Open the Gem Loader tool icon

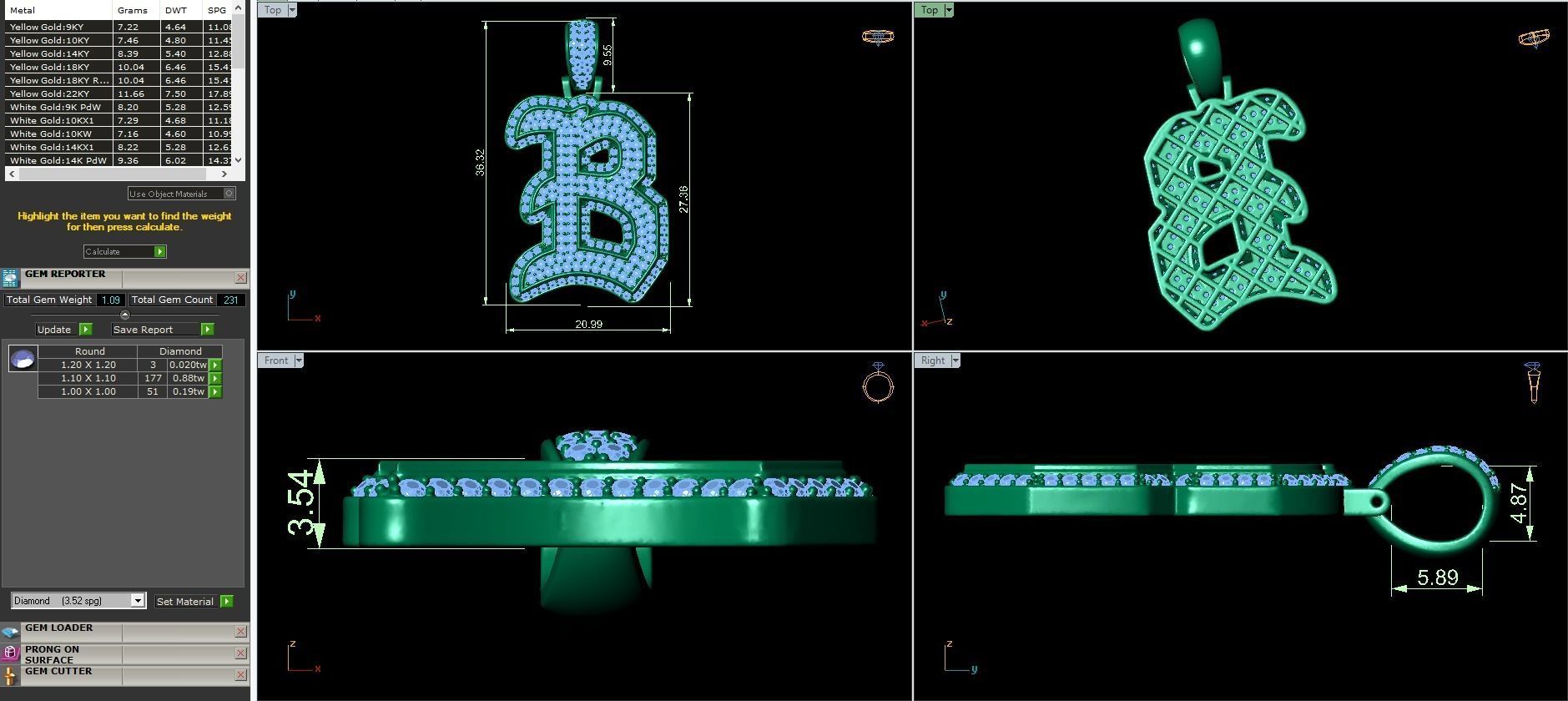[10, 632]
